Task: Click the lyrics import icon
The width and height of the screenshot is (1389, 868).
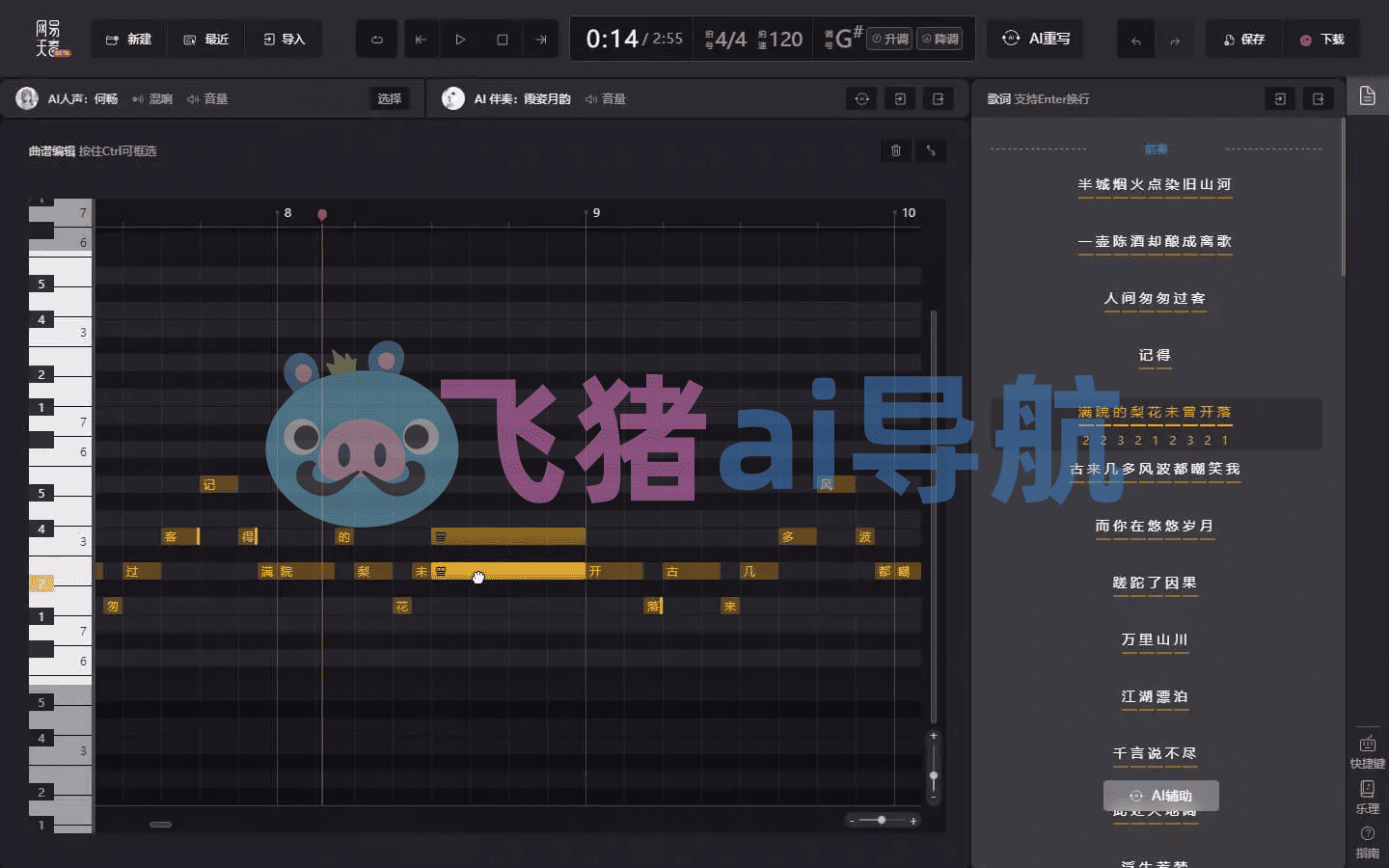Action: (x=1280, y=98)
